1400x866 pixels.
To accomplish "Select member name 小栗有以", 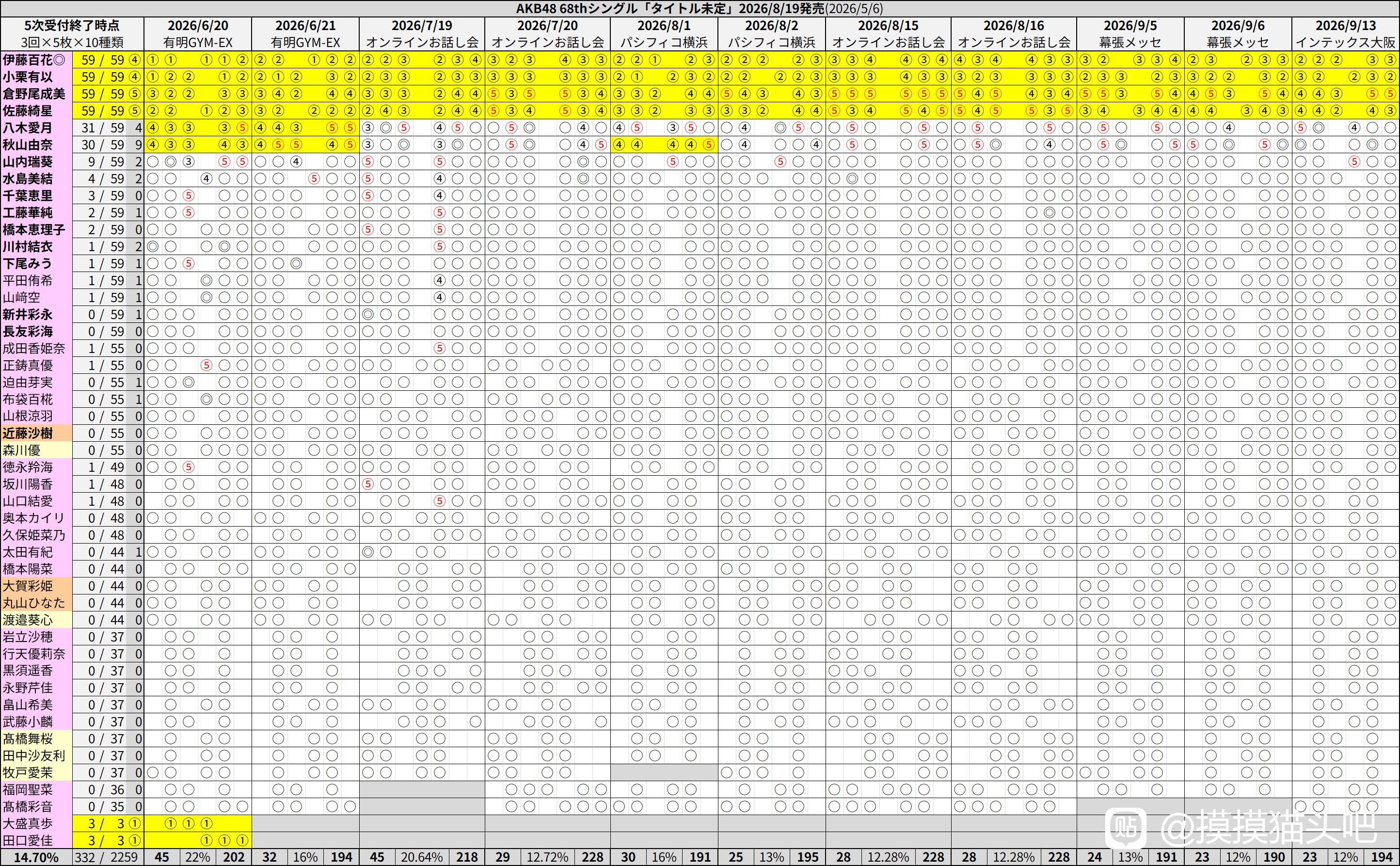I will coord(28,77).
